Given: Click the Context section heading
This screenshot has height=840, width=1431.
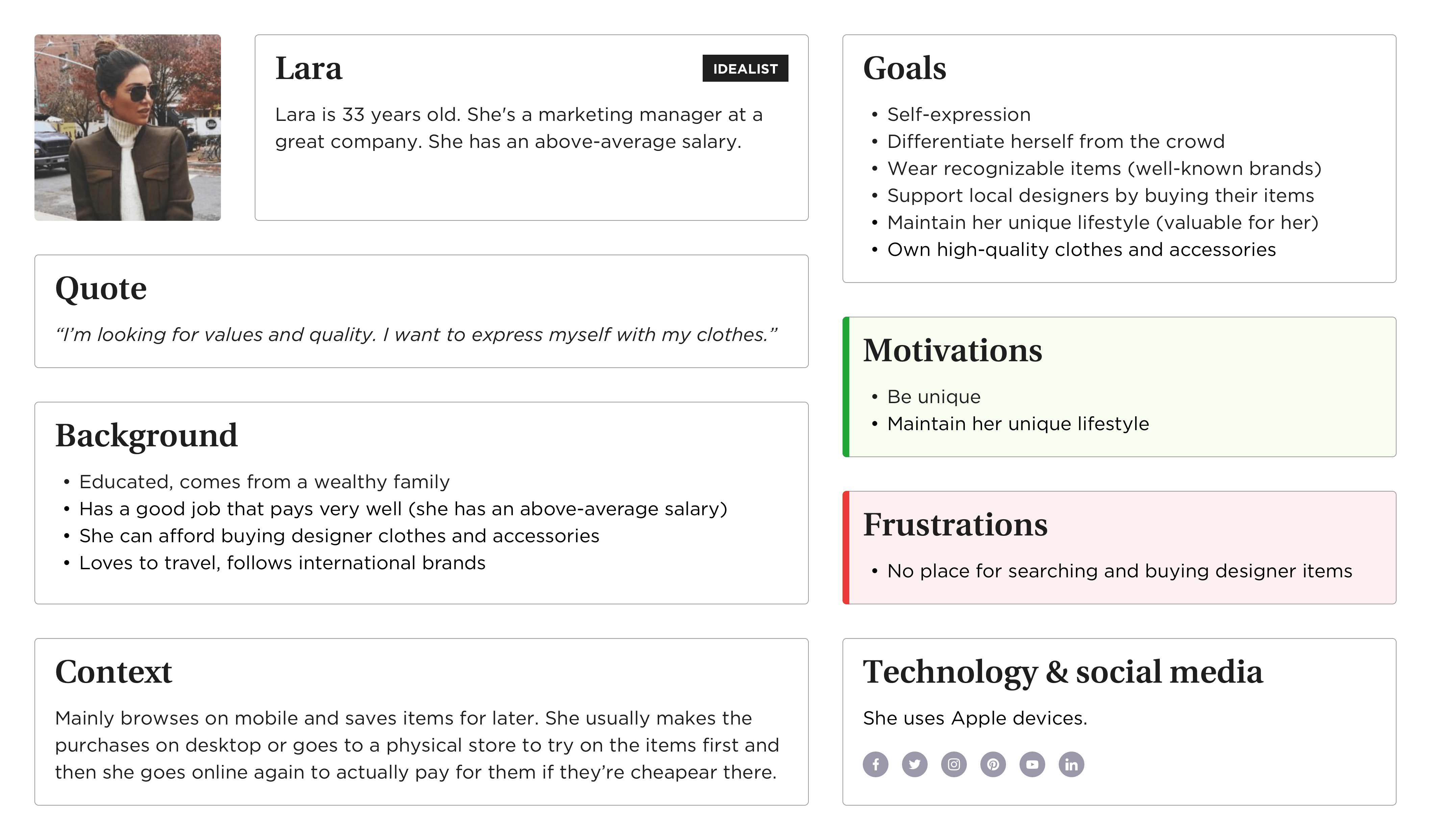Looking at the screenshot, I should point(114,672).
